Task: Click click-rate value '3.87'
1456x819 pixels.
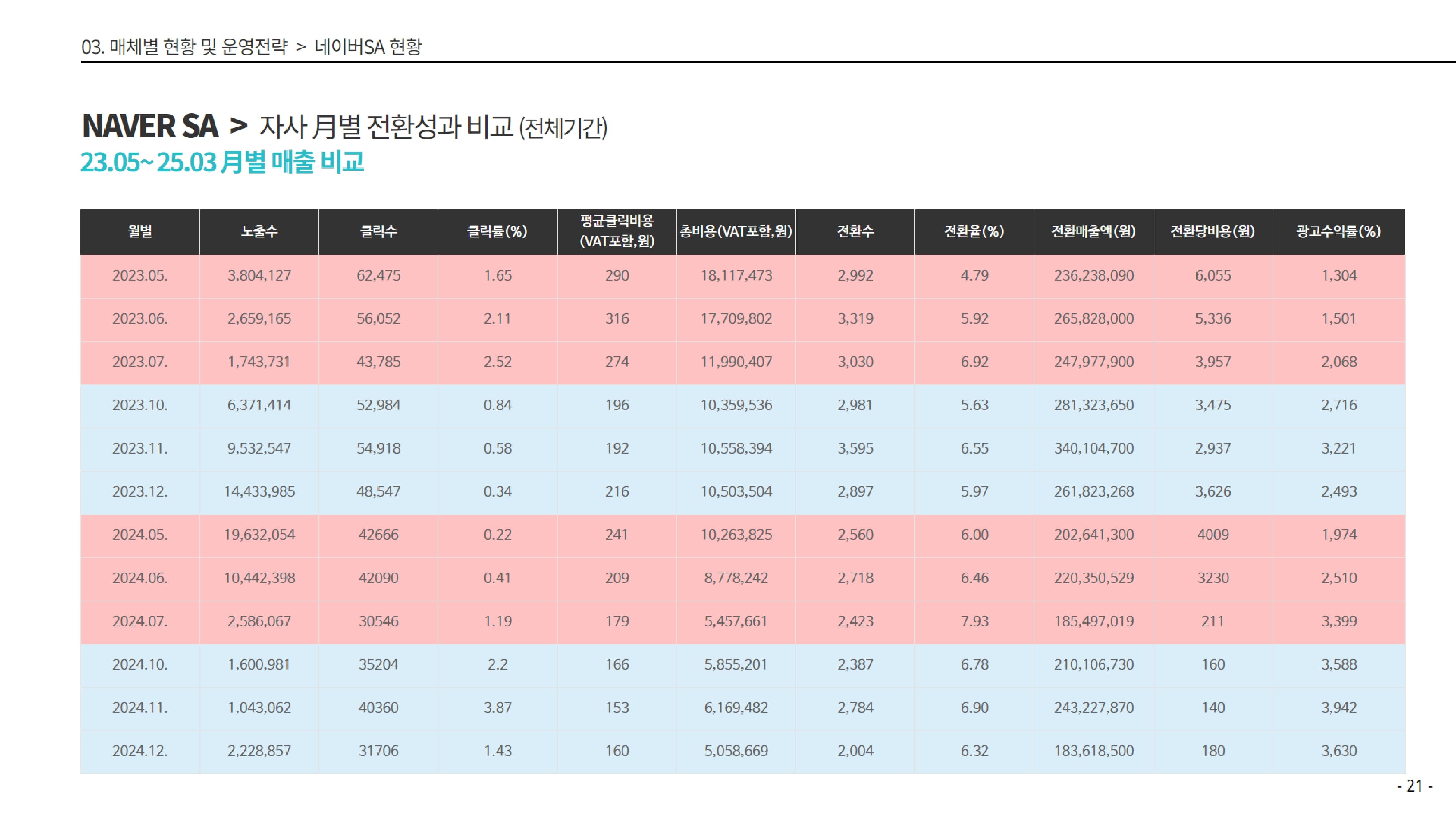Action: [498, 708]
